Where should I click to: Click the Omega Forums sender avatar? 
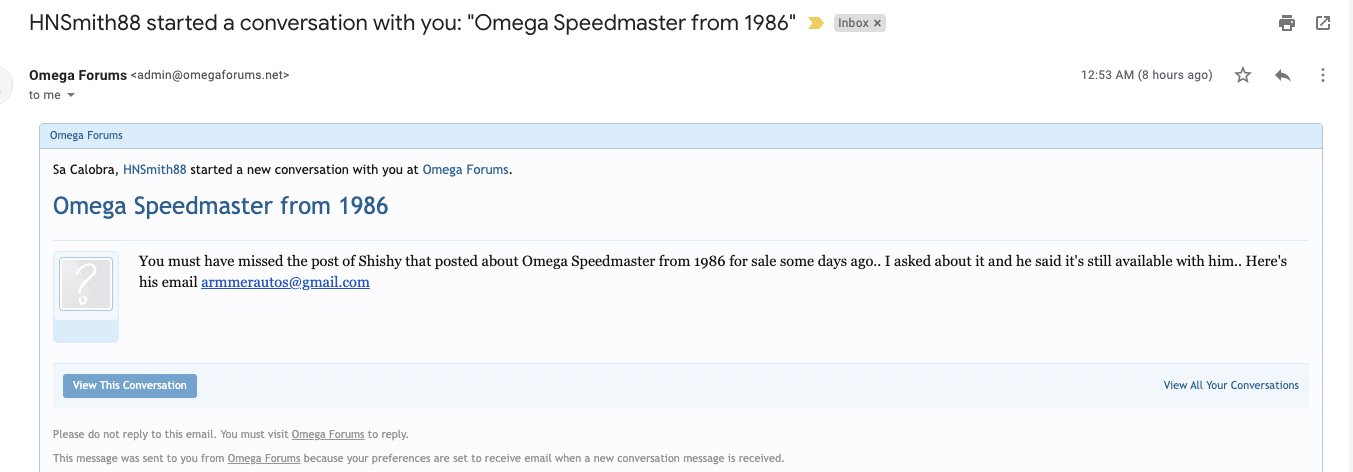[x=8, y=83]
